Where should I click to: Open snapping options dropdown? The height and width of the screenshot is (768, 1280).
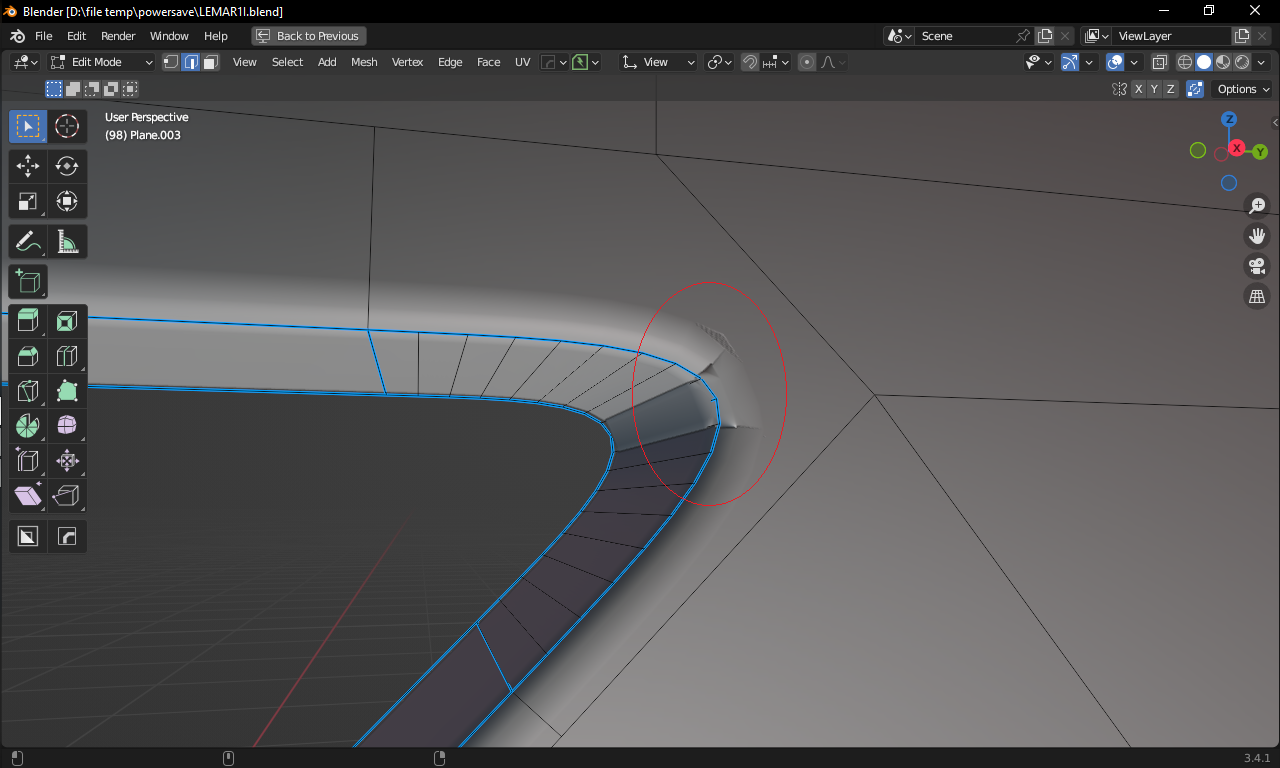coord(776,62)
